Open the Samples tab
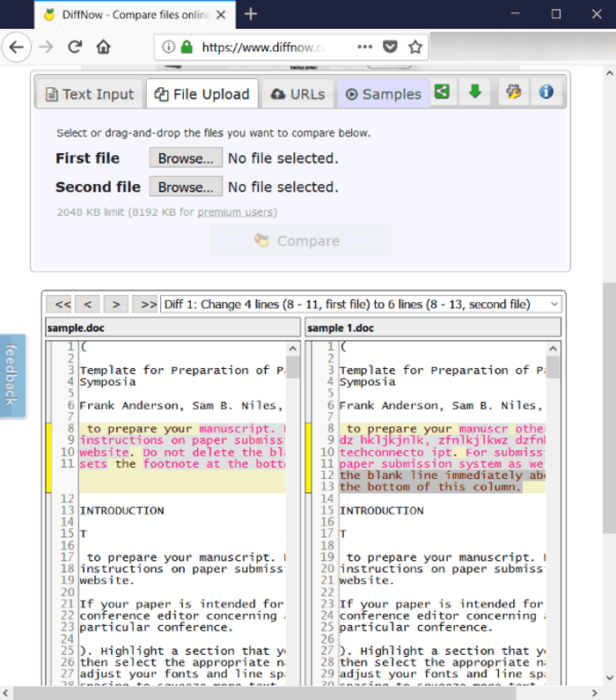This screenshot has height=700, width=616. click(383, 94)
